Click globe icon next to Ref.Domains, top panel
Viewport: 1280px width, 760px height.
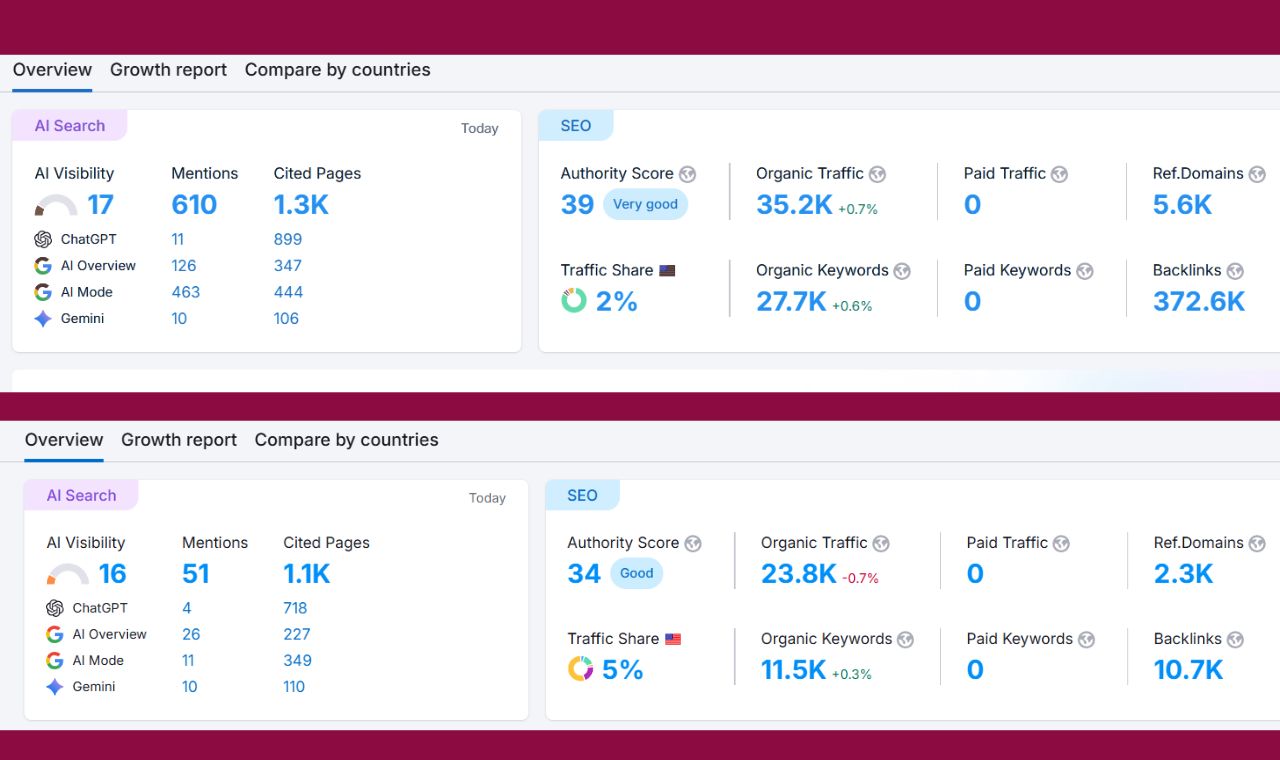click(1257, 174)
